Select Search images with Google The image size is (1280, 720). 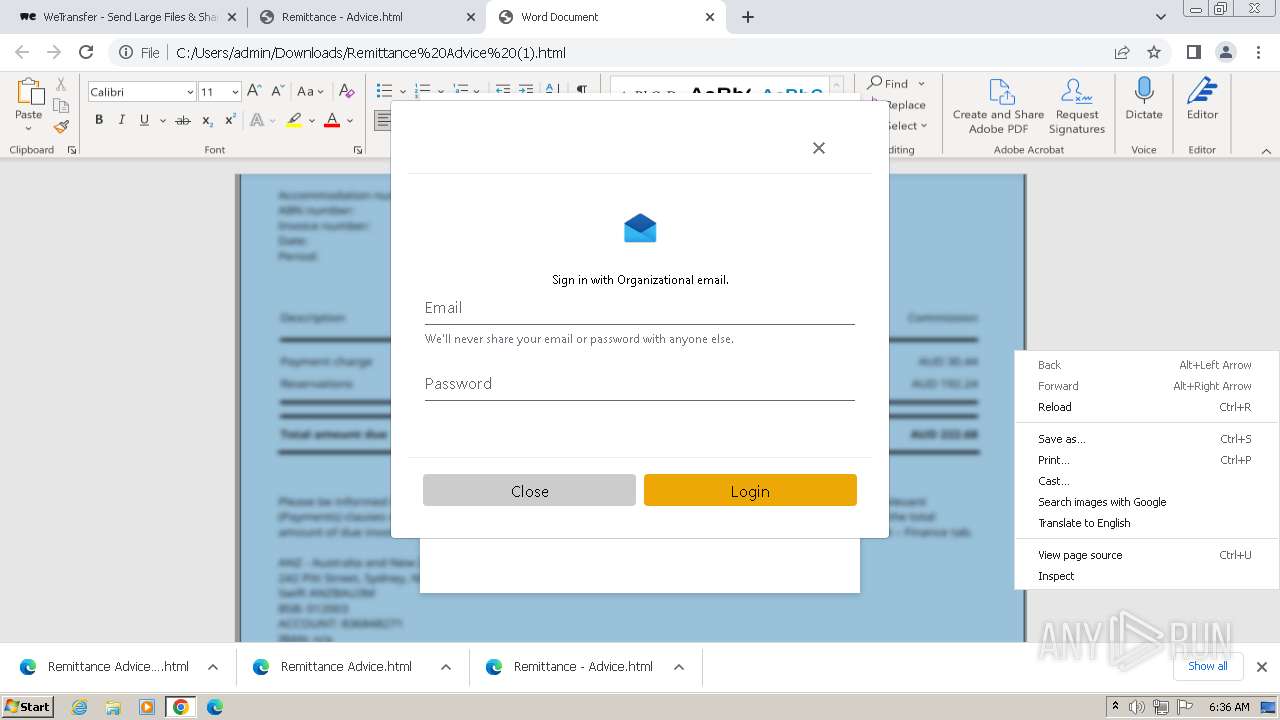point(1147,502)
